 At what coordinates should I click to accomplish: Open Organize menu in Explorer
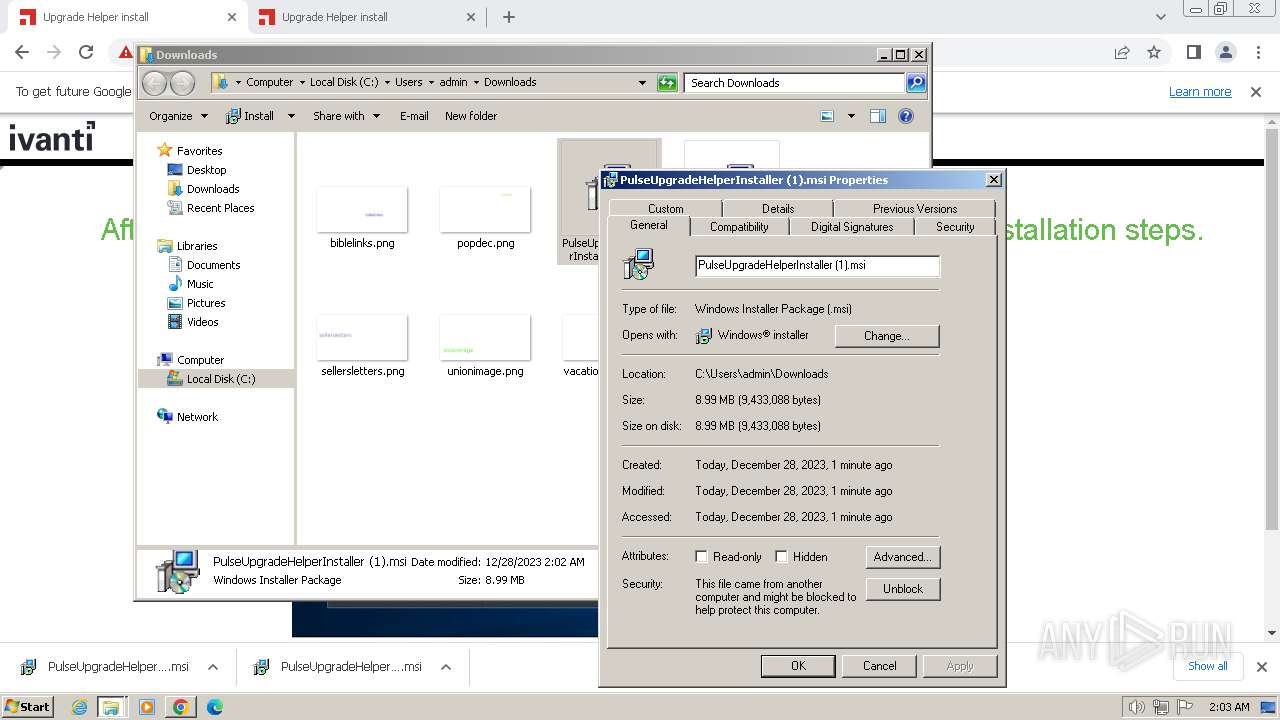coord(178,116)
